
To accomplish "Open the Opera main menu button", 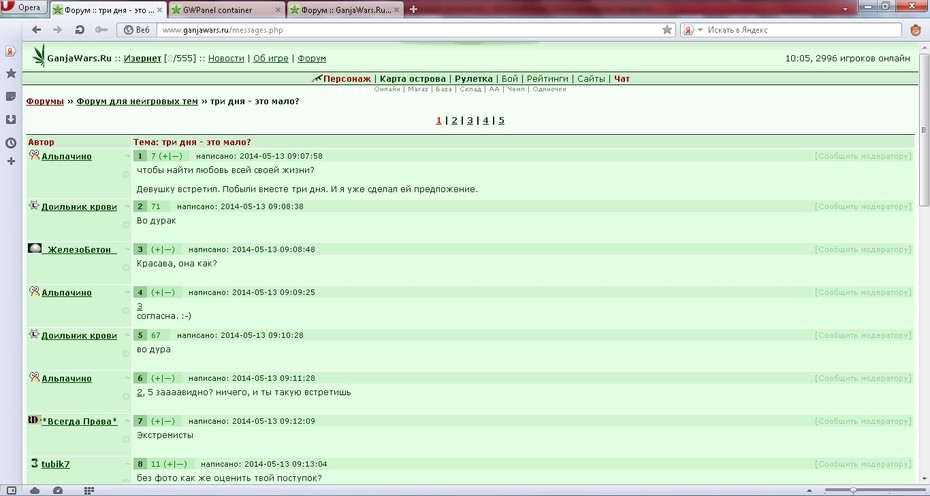I will tap(23, 8).
